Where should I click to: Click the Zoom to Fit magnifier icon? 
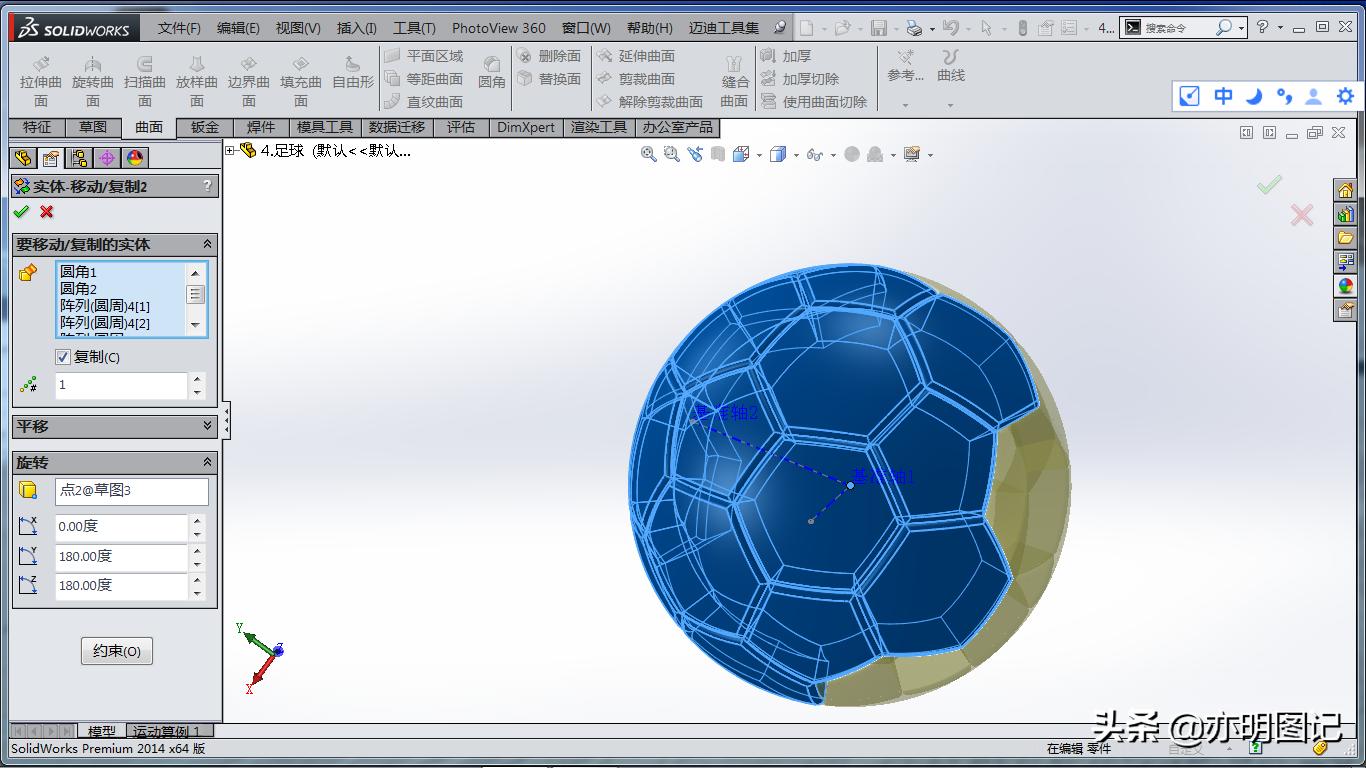click(x=648, y=154)
